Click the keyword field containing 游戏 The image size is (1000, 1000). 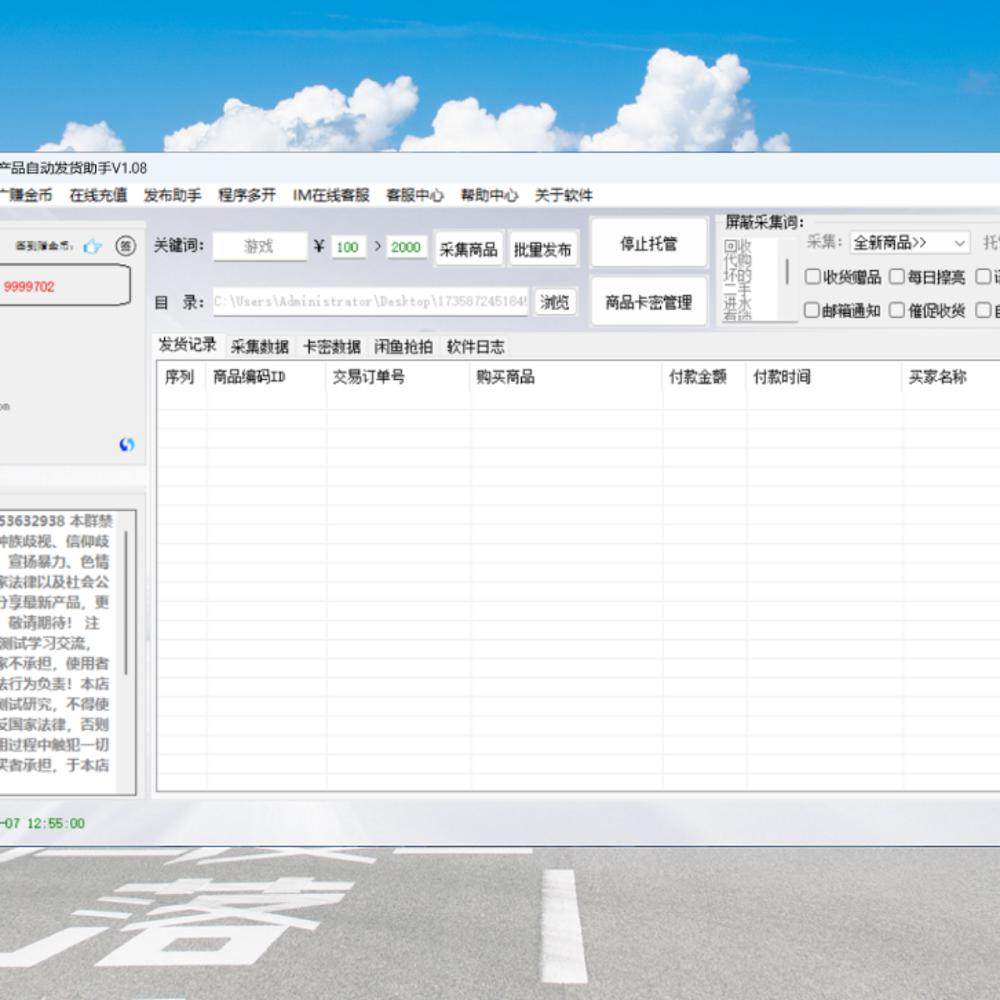click(259, 247)
